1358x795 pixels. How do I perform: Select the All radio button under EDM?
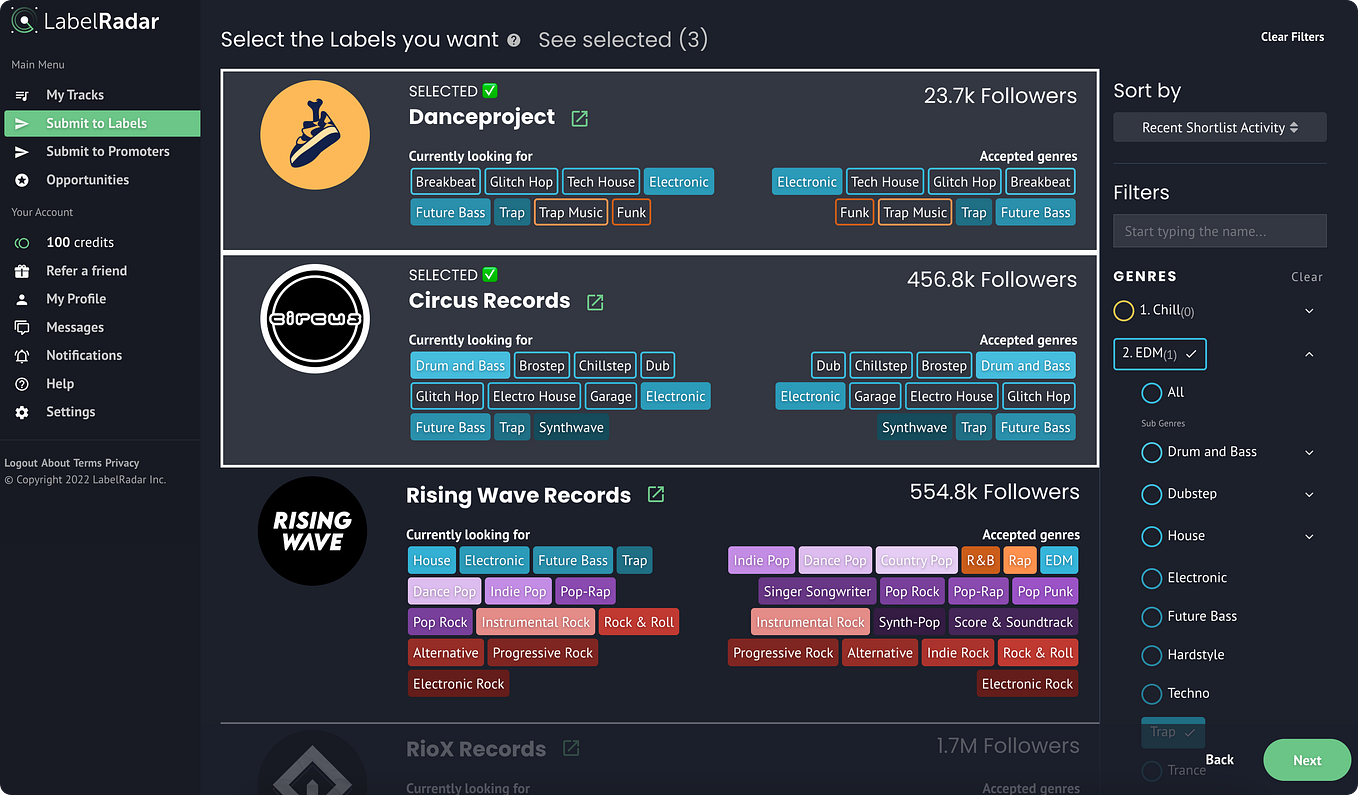coord(1151,393)
